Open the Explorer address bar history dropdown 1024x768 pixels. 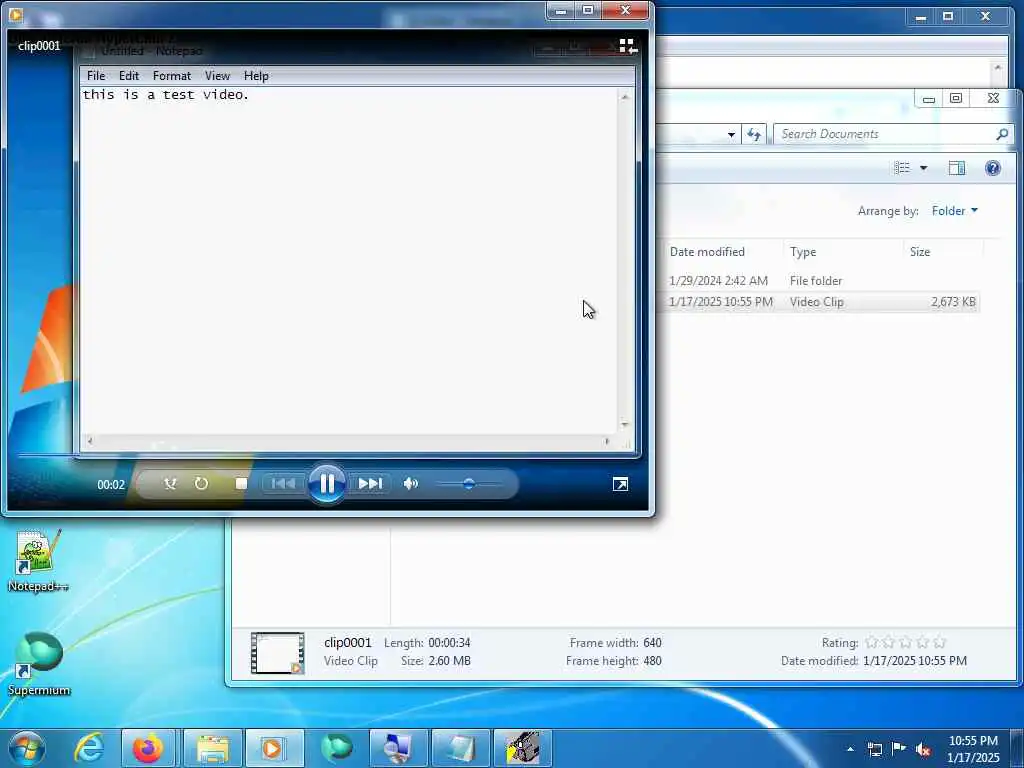point(731,135)
